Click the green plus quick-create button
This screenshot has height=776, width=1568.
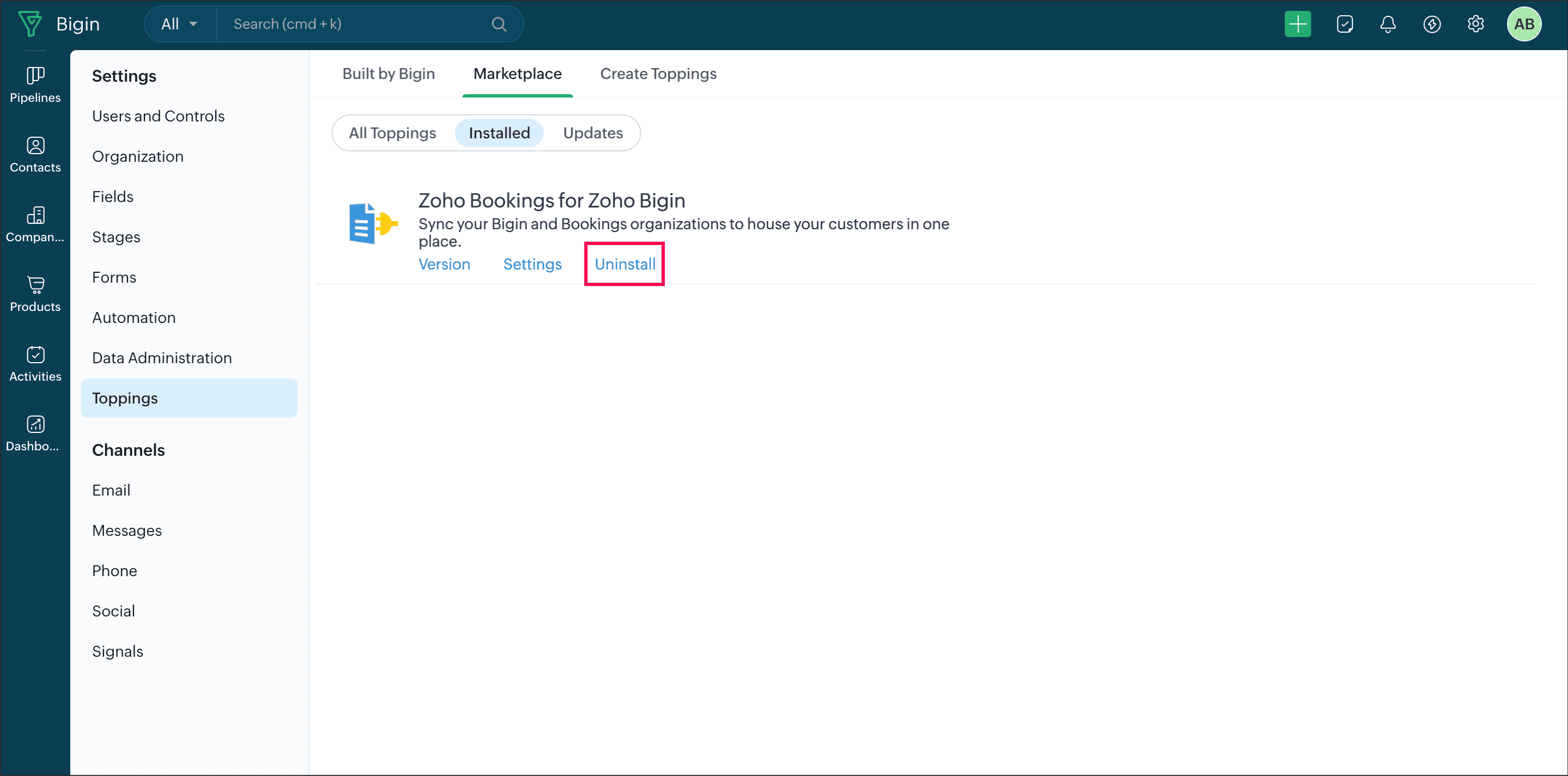point(1297,25)
